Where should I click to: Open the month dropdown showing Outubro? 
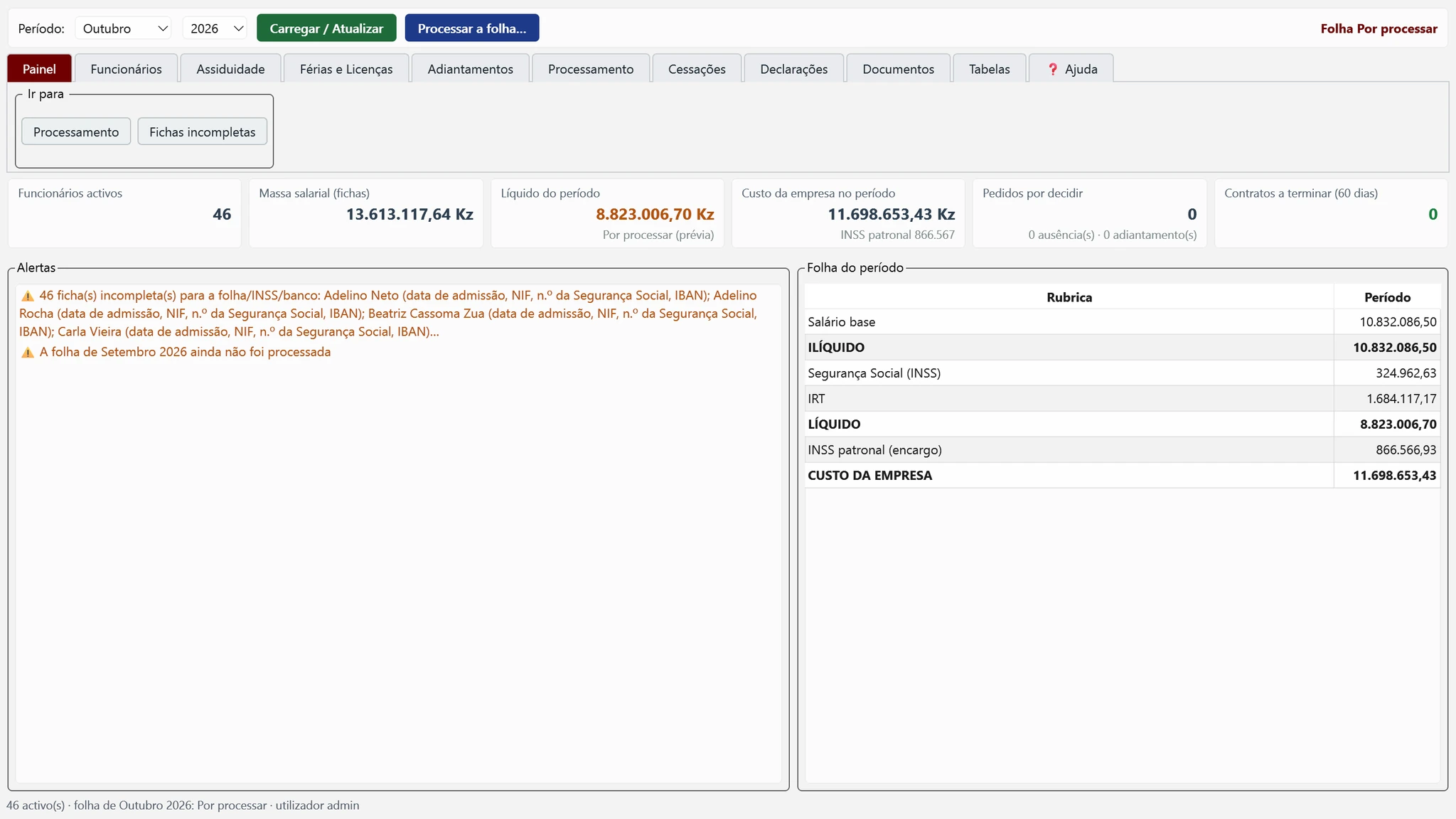coord(123,28)
